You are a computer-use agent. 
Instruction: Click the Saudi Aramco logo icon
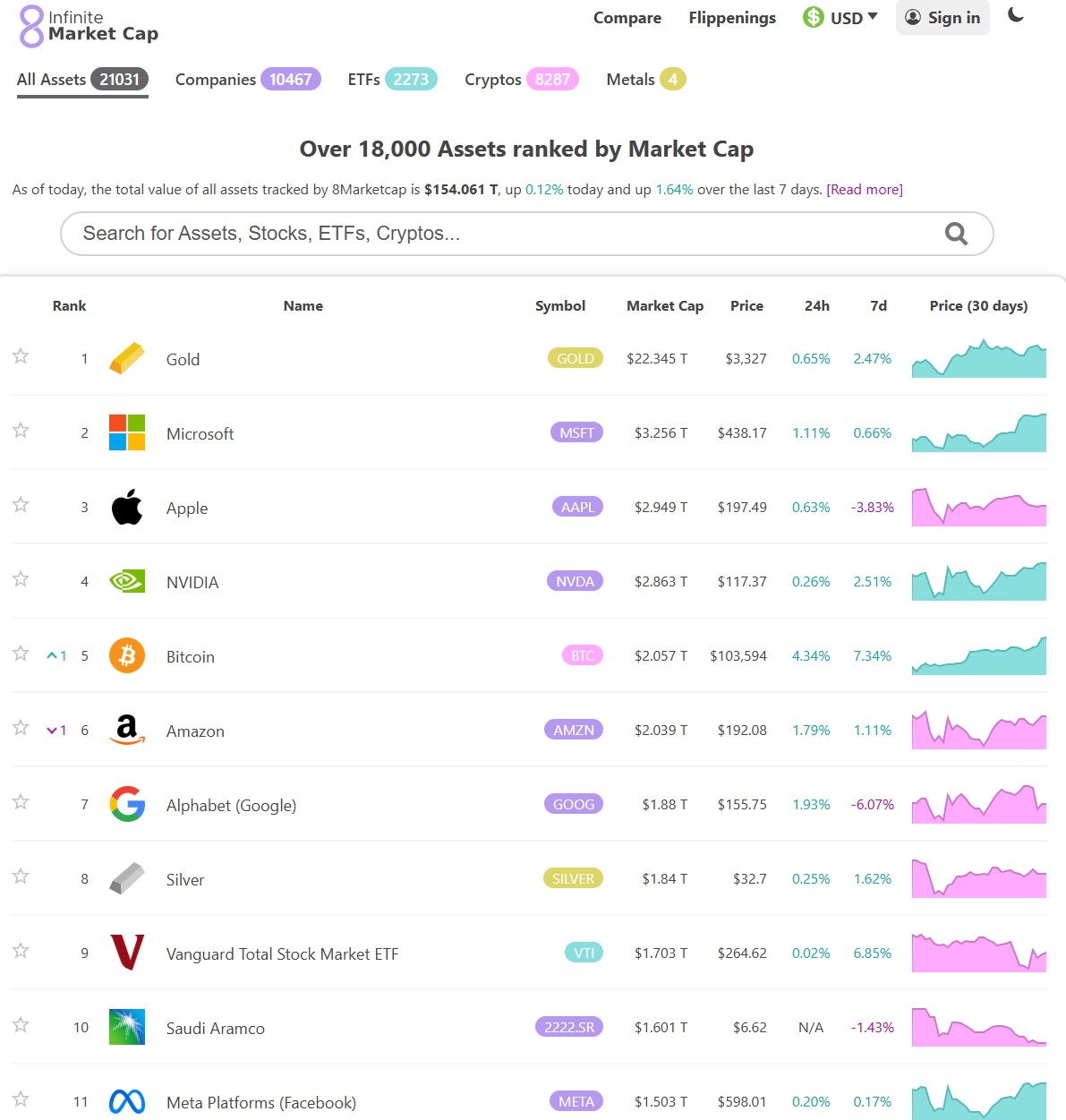tap(127, 1028)
